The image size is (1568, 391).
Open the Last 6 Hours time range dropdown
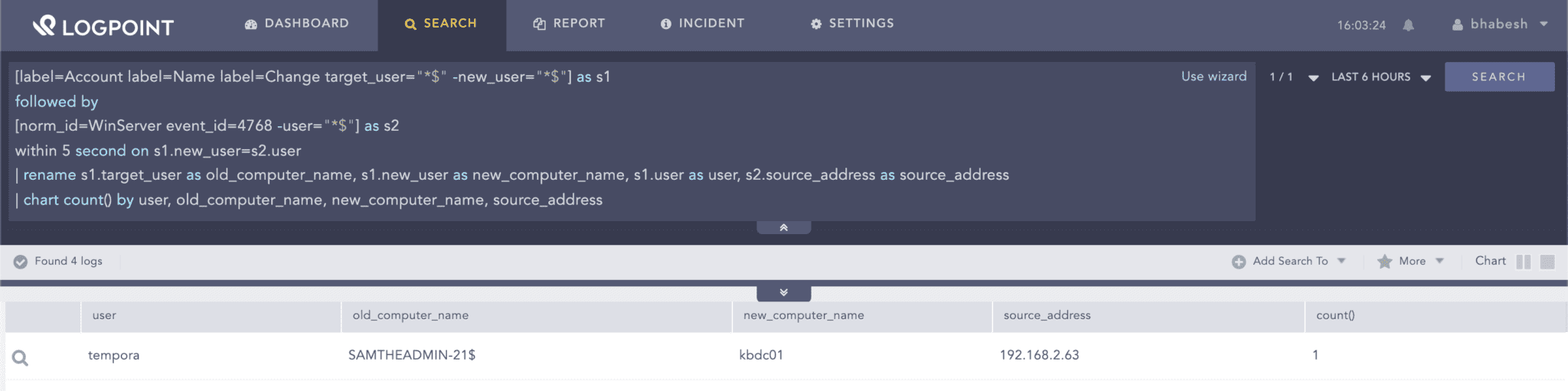[1380, 77]
